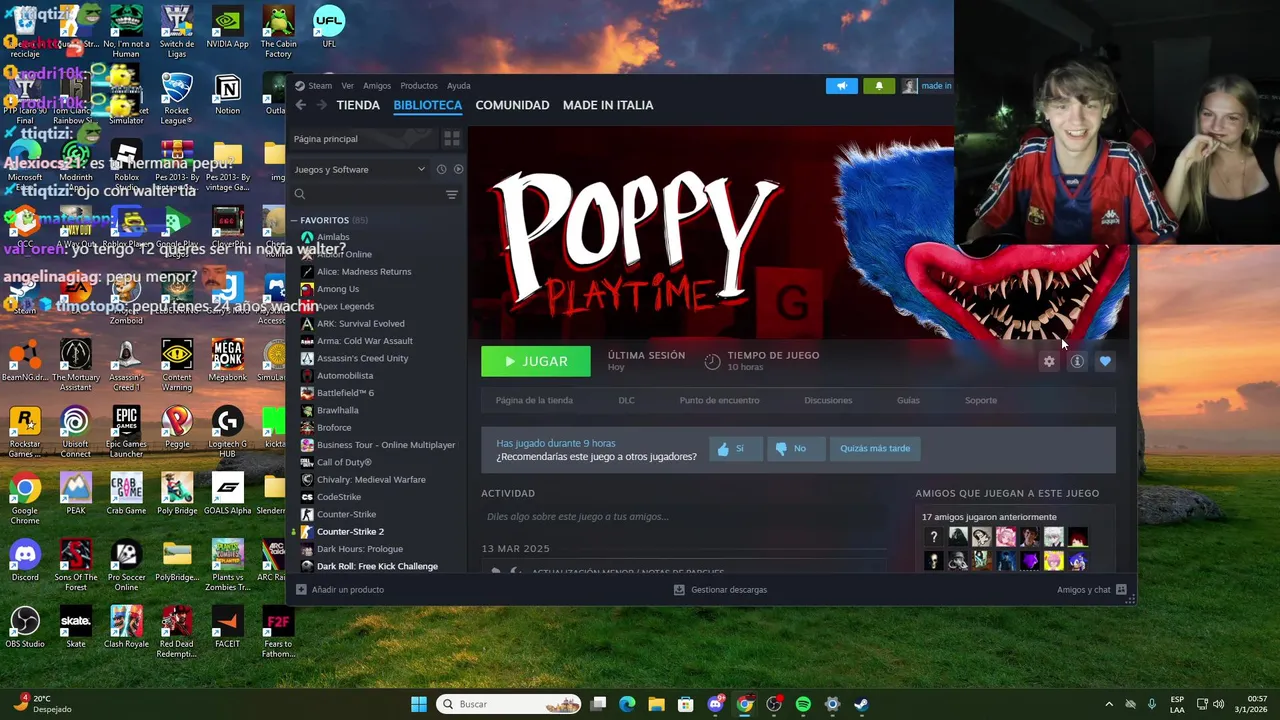Click the blue announcements megaphone button

point(842,86)
